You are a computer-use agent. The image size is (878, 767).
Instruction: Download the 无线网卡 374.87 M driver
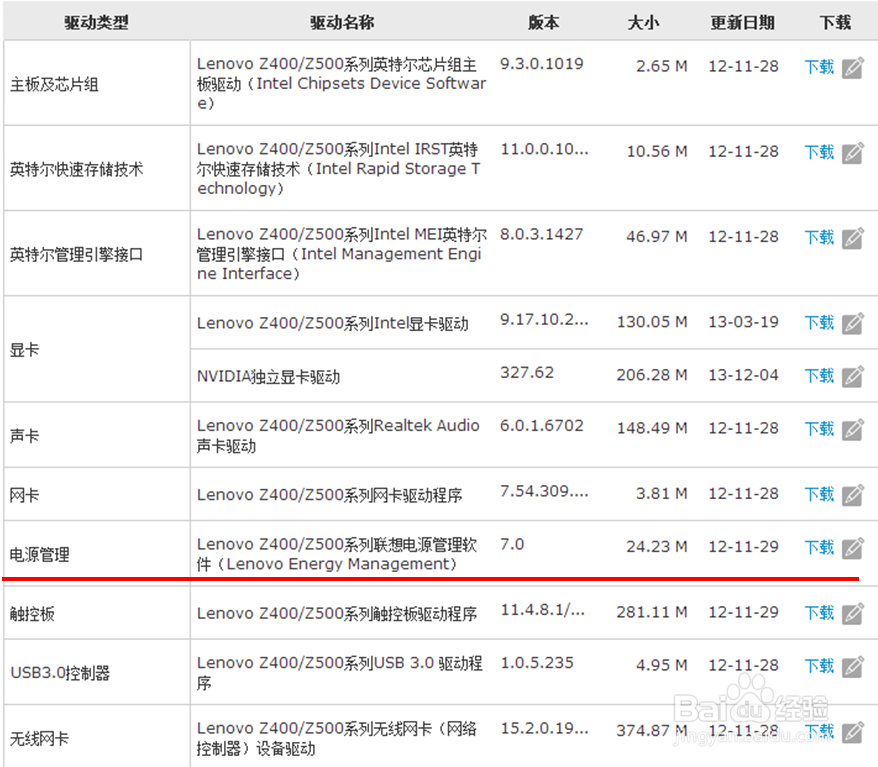(819, 731)
